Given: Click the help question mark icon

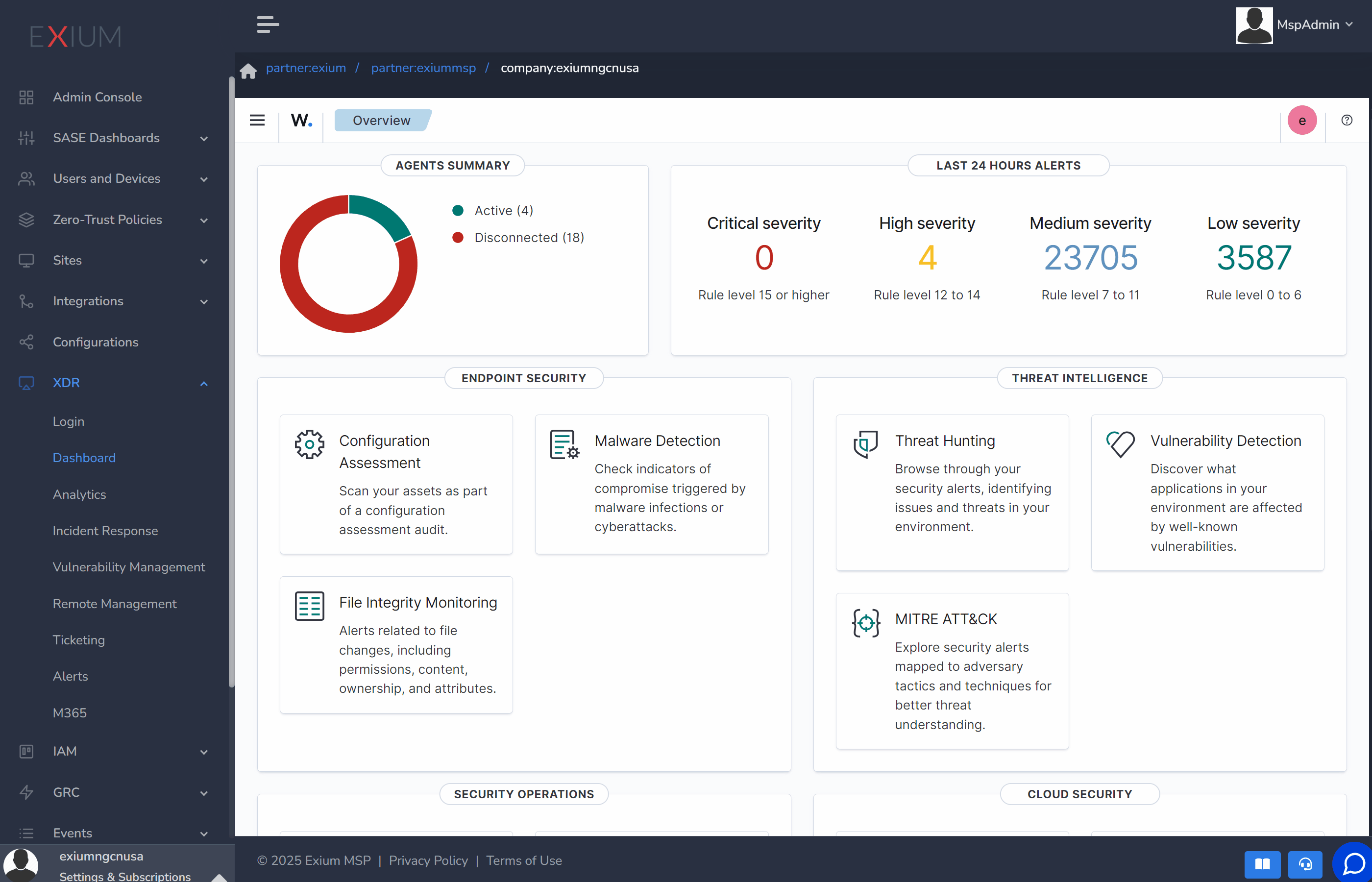Looking at the screenshot, I should (x=1346, y=120).
